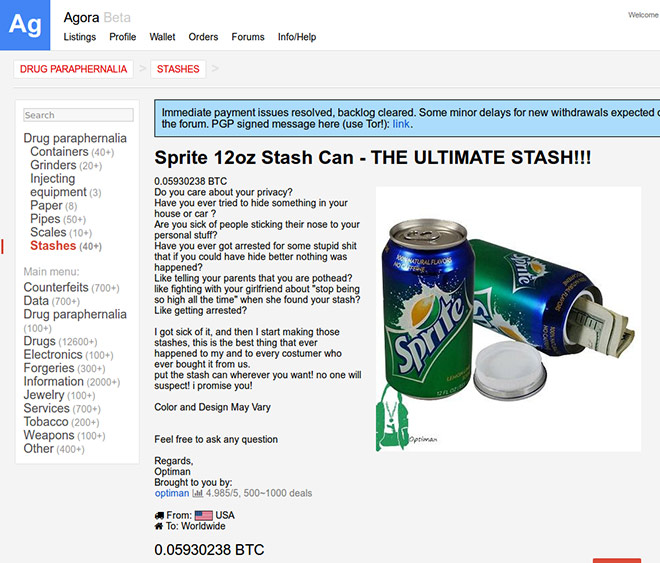Click the sidebar Search field
Viewport: 660px width, 563px height.
[78, 115]
